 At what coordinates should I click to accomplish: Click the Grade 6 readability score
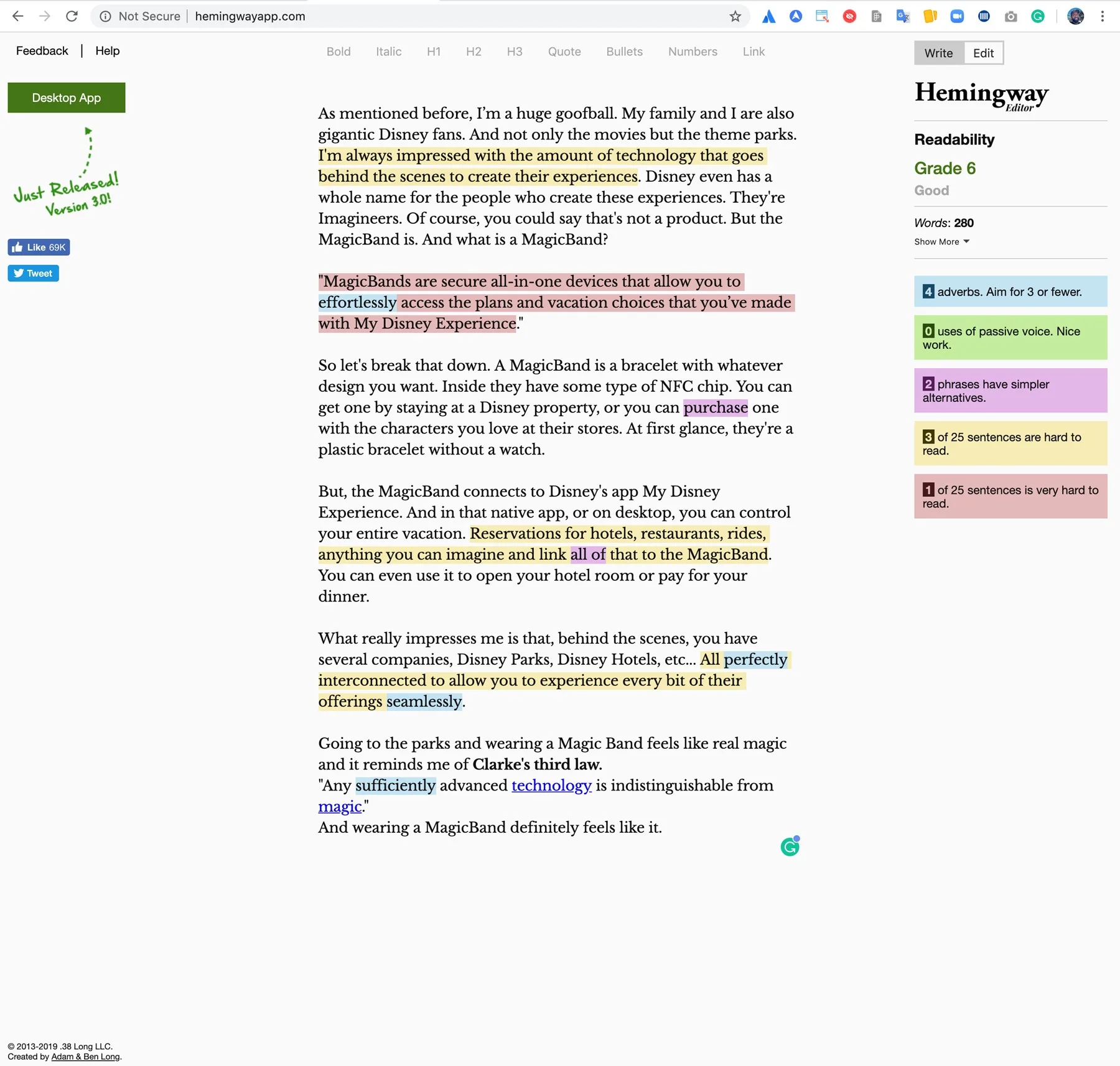tap(945, 169)
